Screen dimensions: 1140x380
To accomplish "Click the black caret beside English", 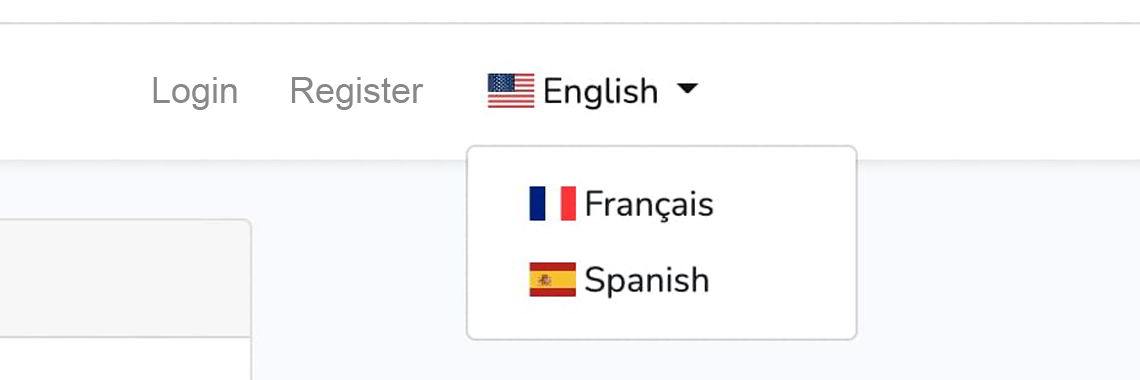I will coord(687,89).
